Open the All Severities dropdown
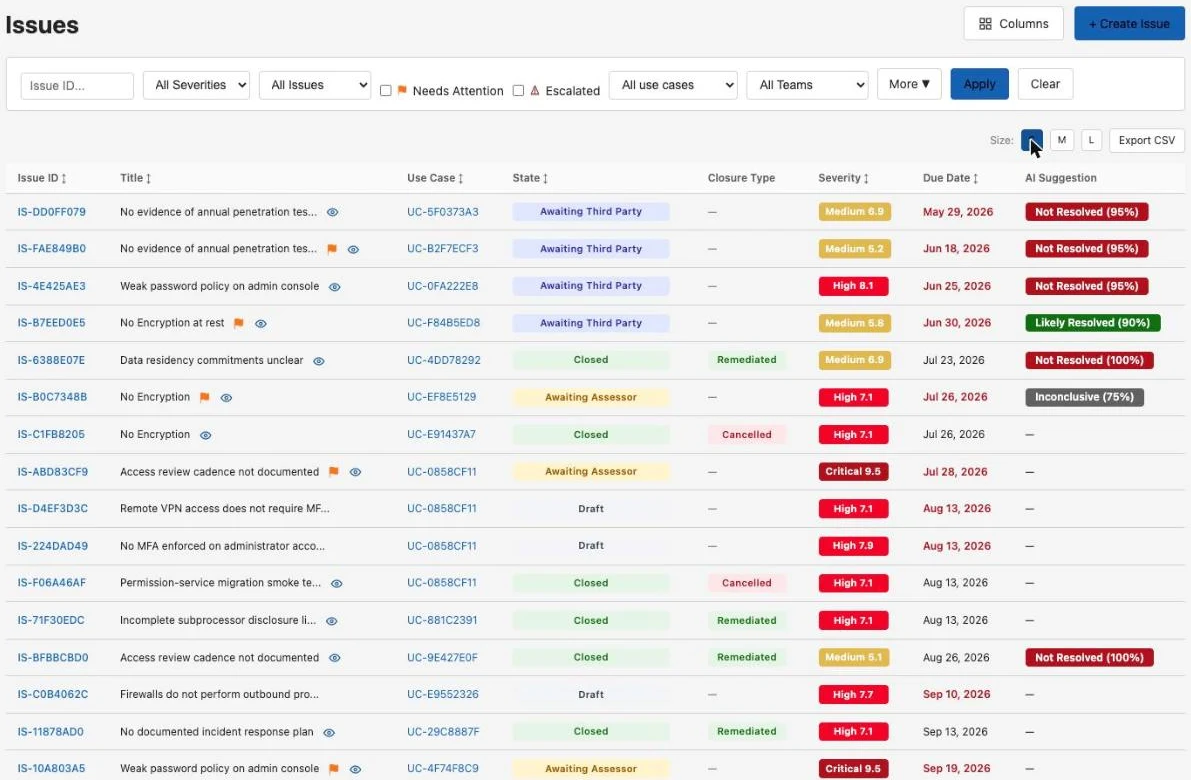The height and width of the screenshot is (780, 1191). click(197, 85)
